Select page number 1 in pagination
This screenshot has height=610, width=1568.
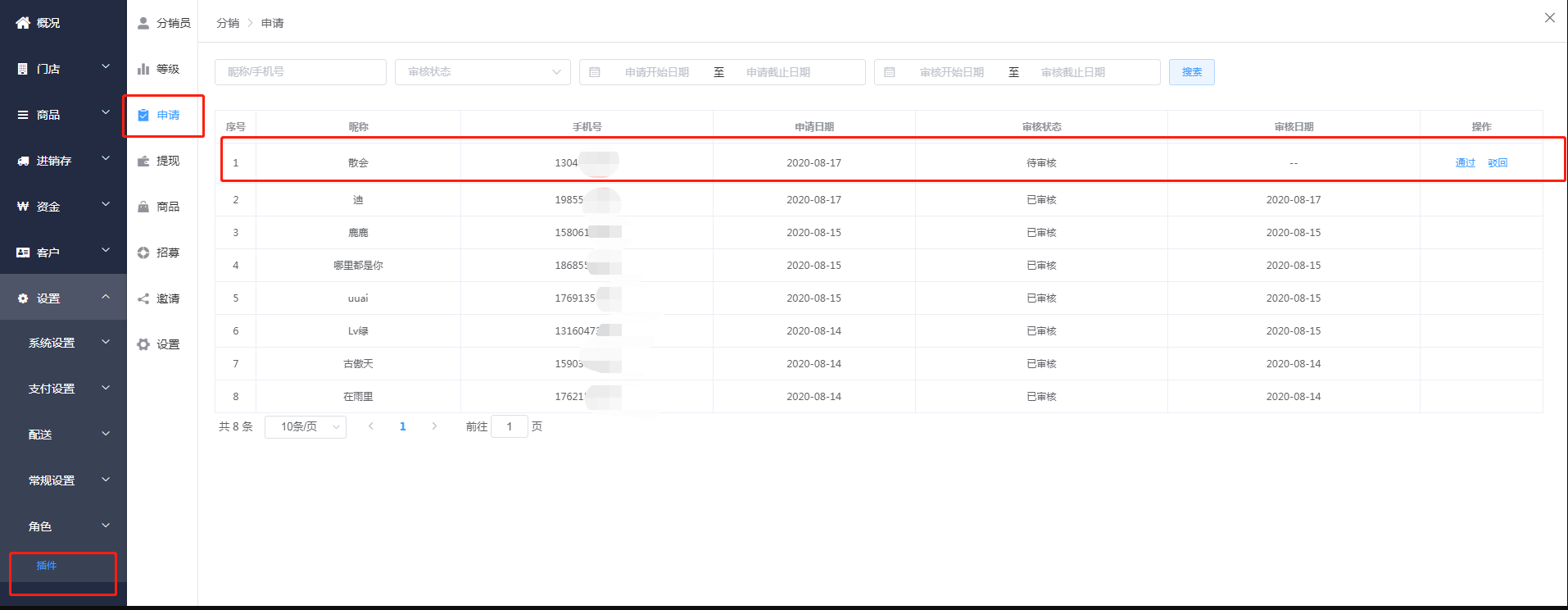(x=402, y=426)
